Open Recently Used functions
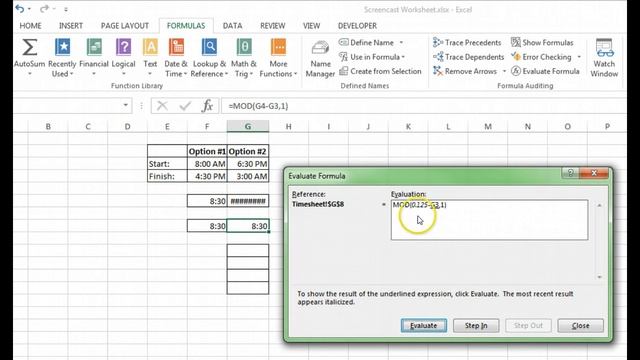Image resolution: width=640 pixels, height=360 pixels. point(62,57)
